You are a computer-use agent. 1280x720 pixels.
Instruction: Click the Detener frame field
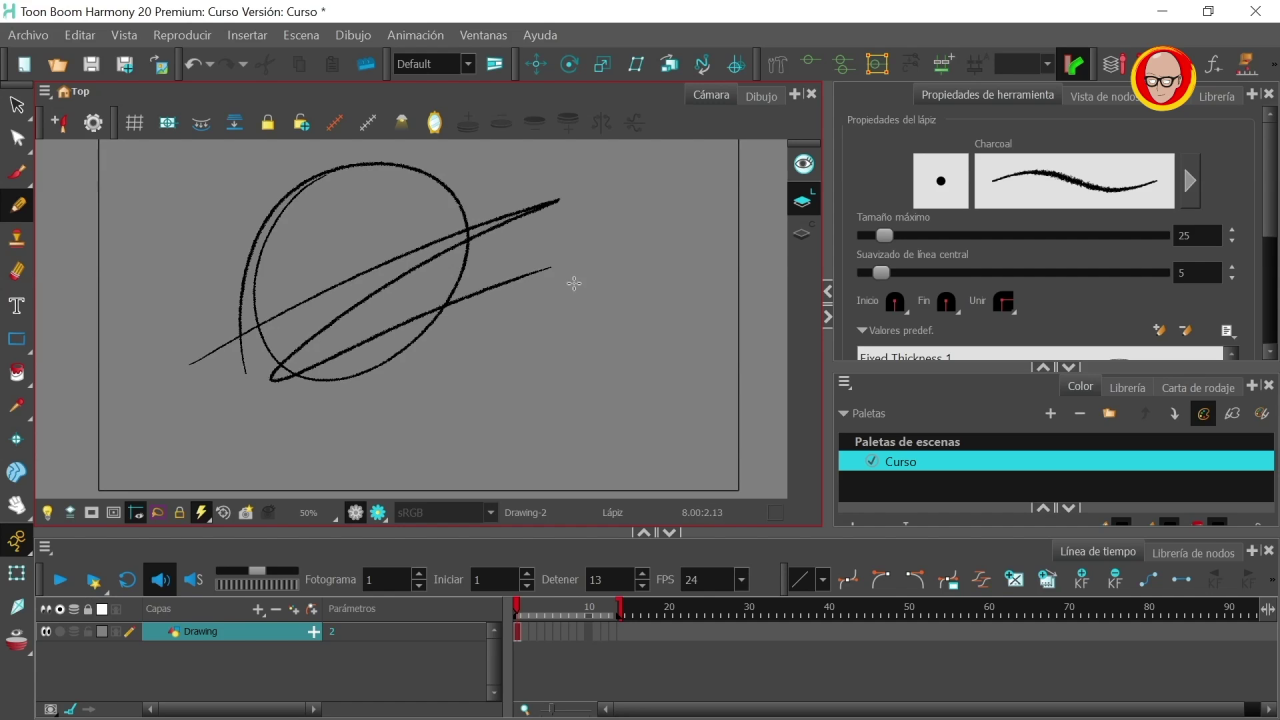pos(610,580)
